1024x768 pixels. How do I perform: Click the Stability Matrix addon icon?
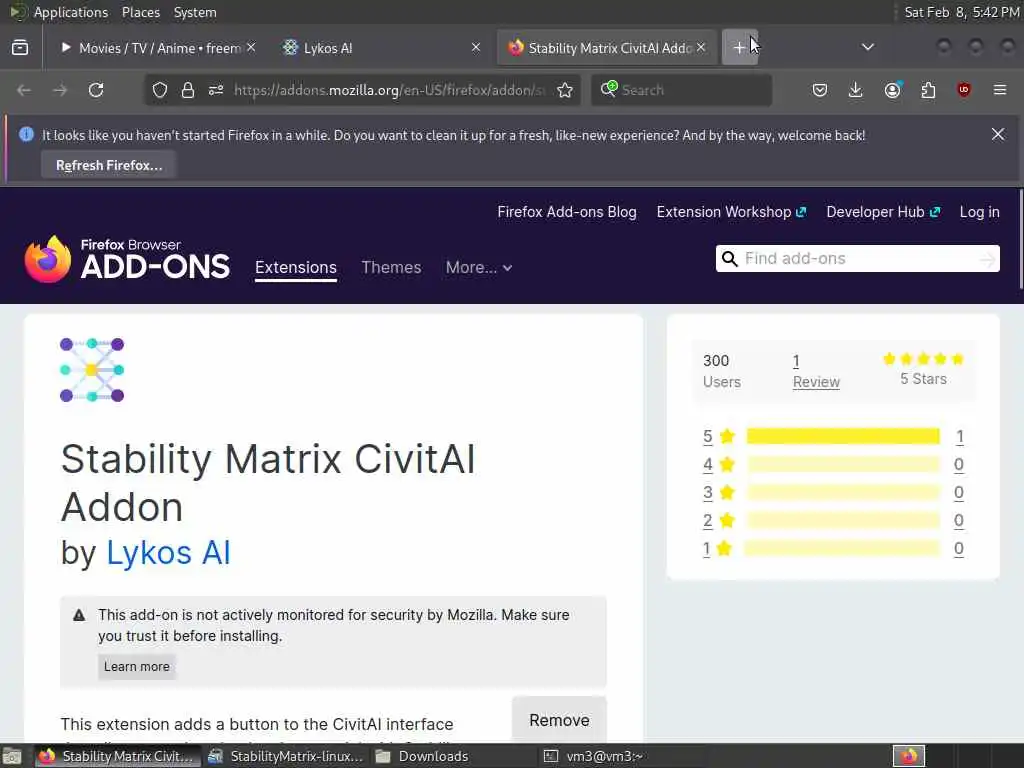point(92,370)
